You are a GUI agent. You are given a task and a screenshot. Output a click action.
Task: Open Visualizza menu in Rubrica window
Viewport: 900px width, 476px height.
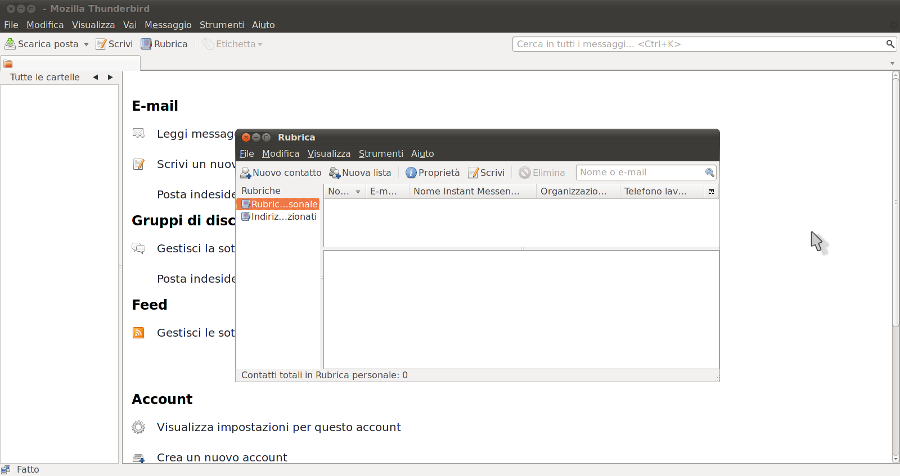coord(329,154)
